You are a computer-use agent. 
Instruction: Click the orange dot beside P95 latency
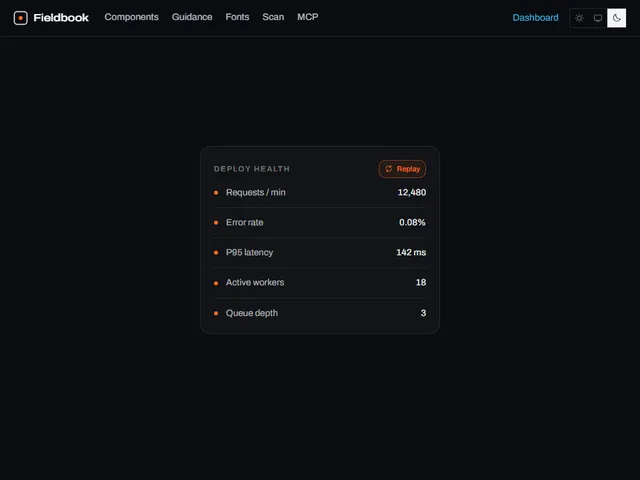[216, 253]
